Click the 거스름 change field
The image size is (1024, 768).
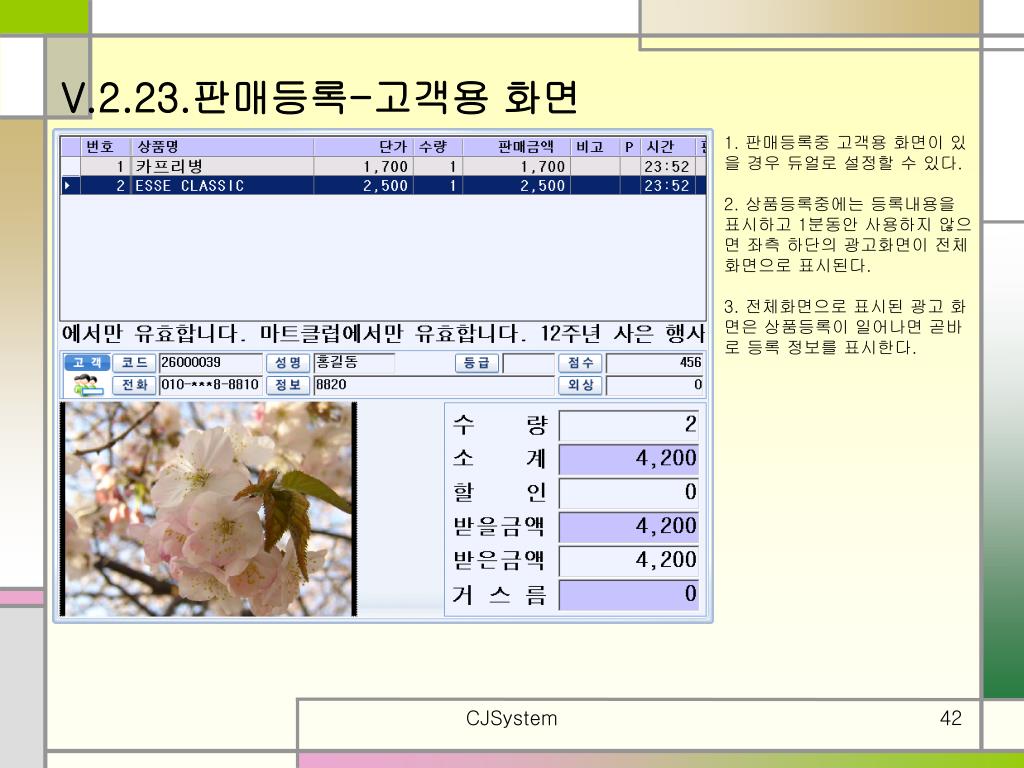(x=629, y=594)
